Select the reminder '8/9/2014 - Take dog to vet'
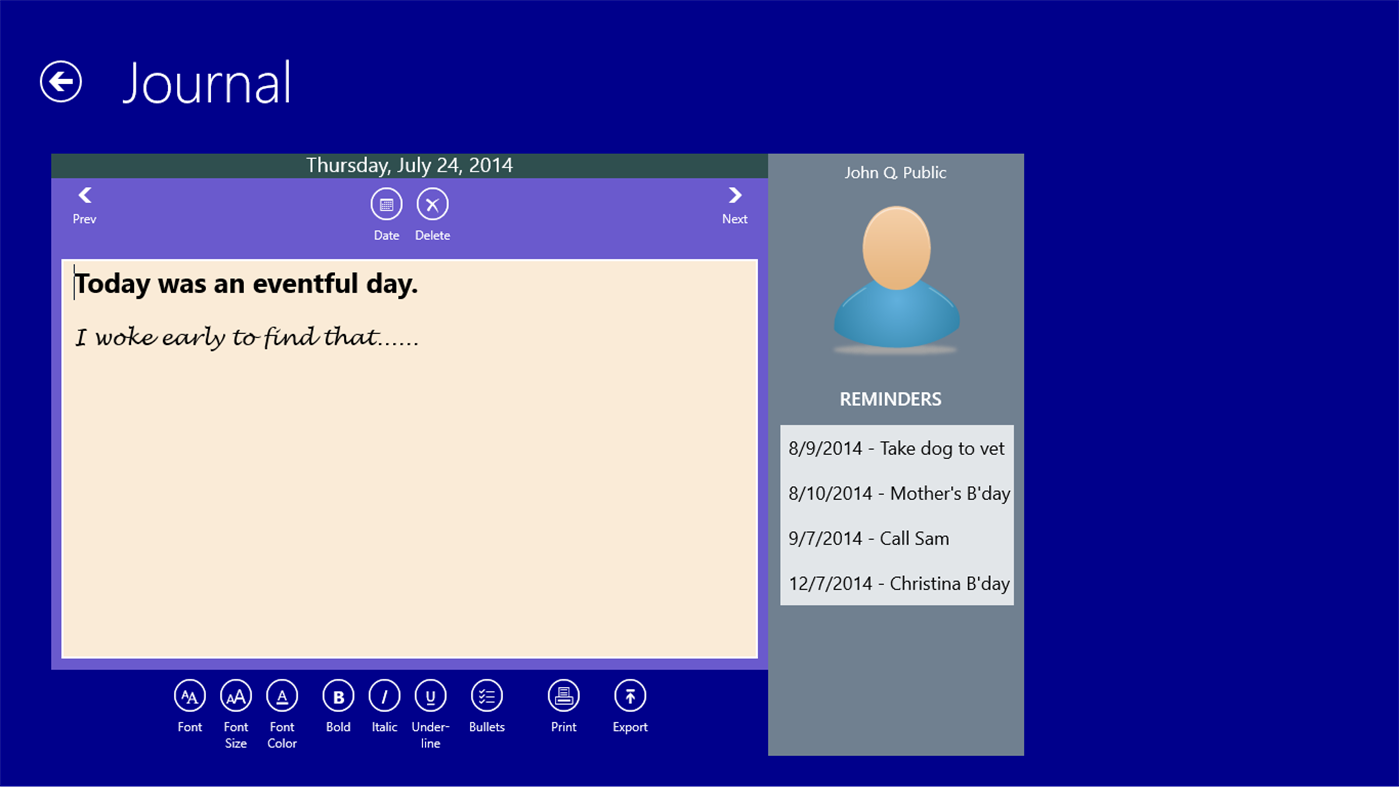The image size is (1399, 787). coord(895,448)
